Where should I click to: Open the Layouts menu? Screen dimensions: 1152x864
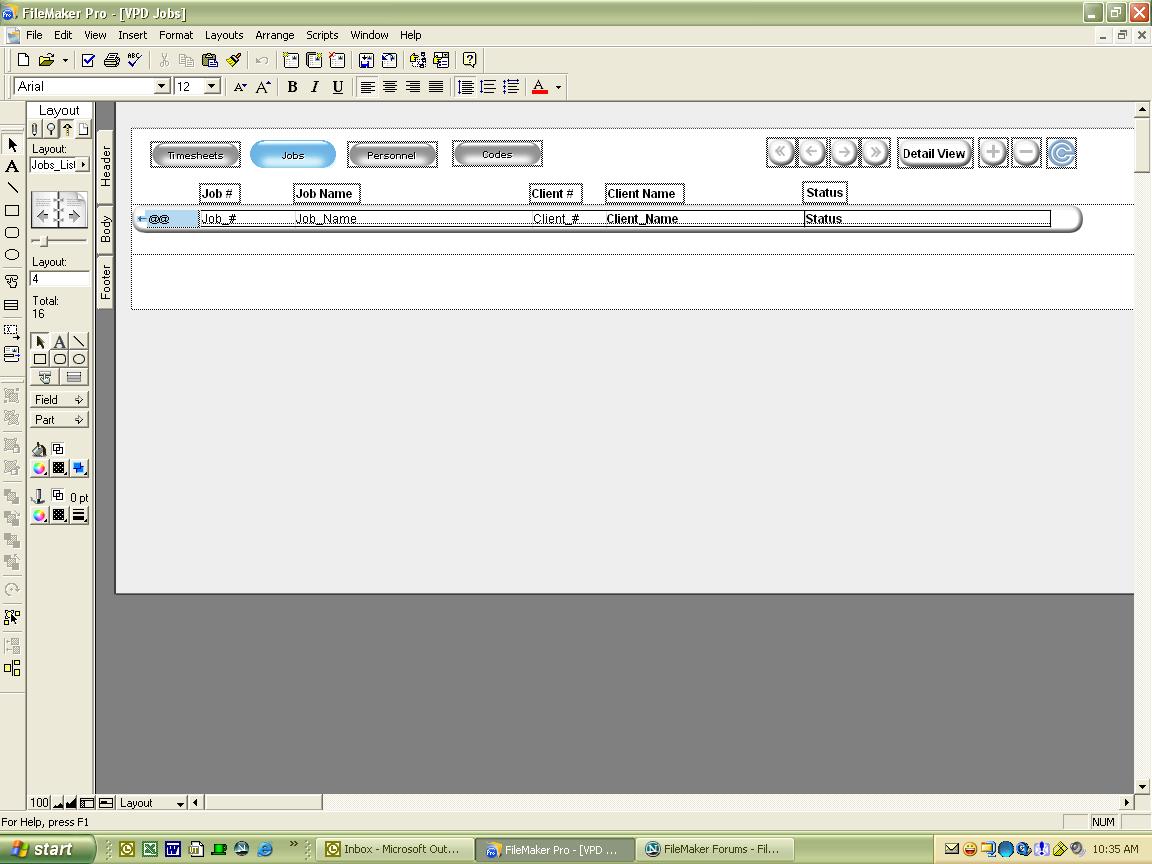(x=224, y=35)
